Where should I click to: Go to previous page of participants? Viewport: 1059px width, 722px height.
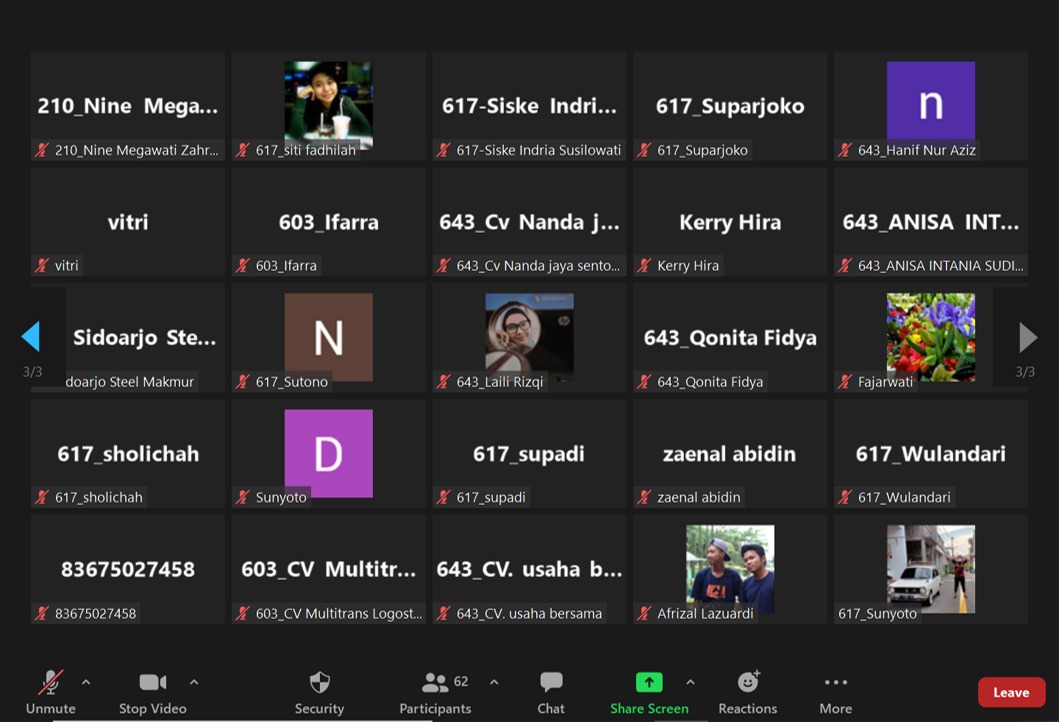pyautogui.click(x=31, y=337)
